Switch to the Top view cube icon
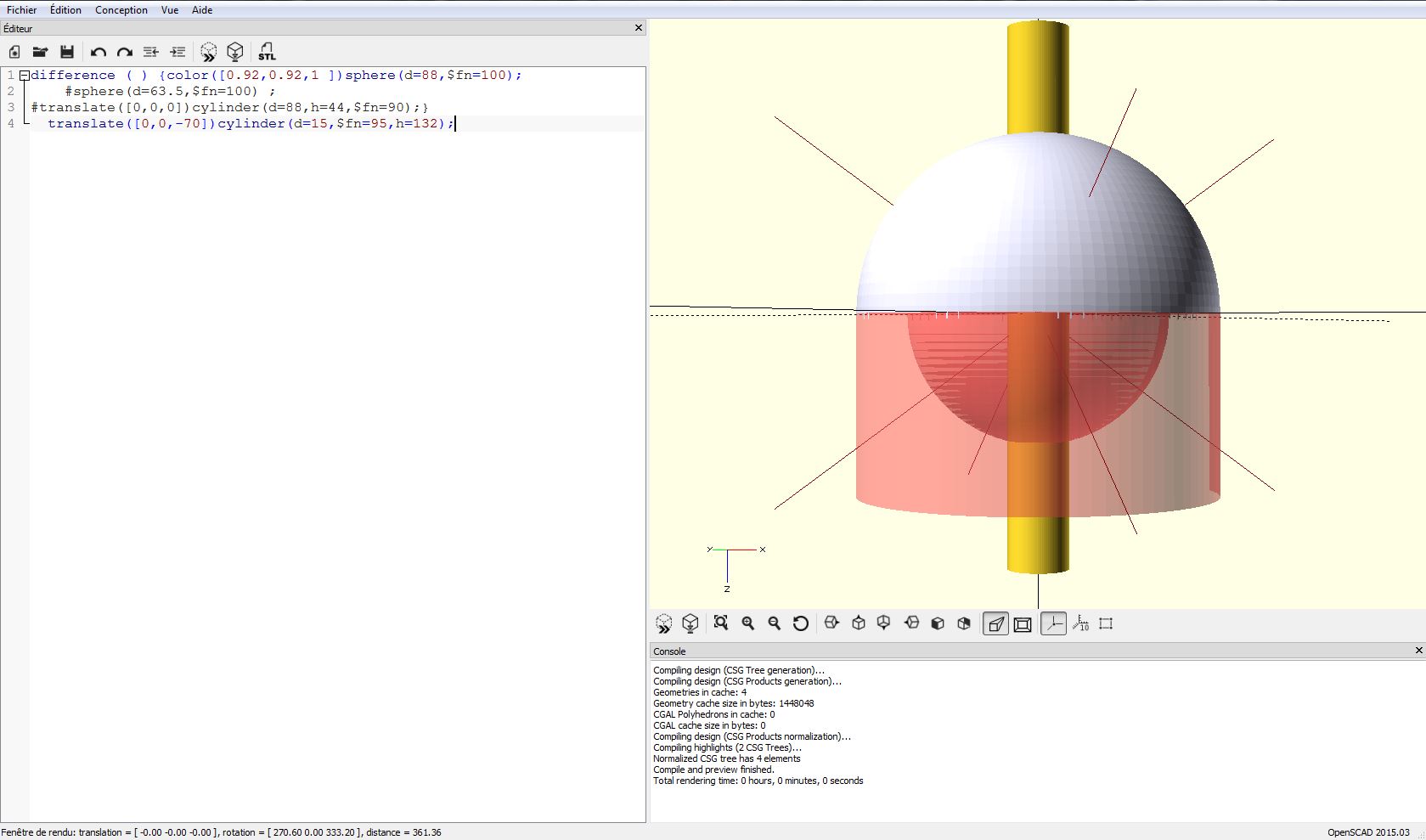1426x840 pixels. pos(858,623)
